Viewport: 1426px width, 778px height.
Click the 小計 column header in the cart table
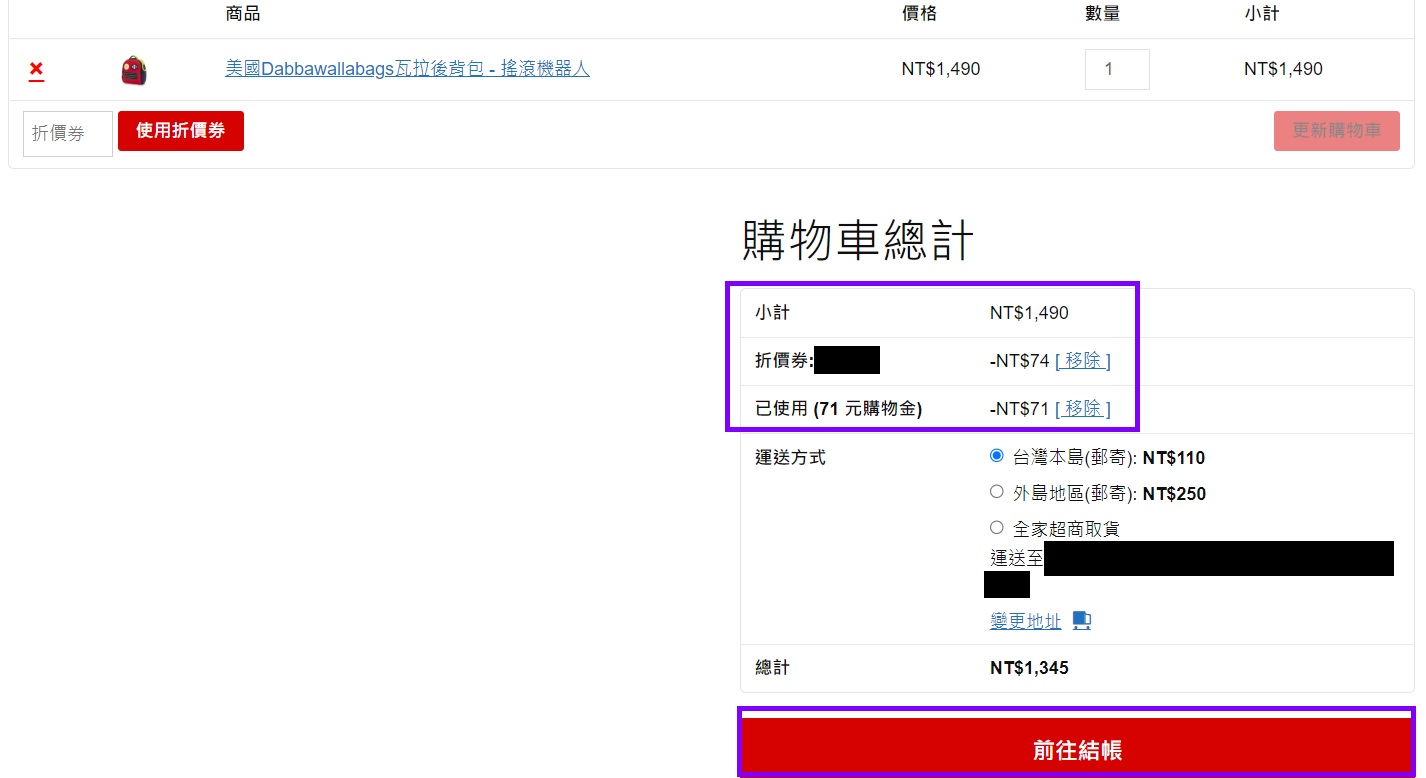pos(1261,14)
